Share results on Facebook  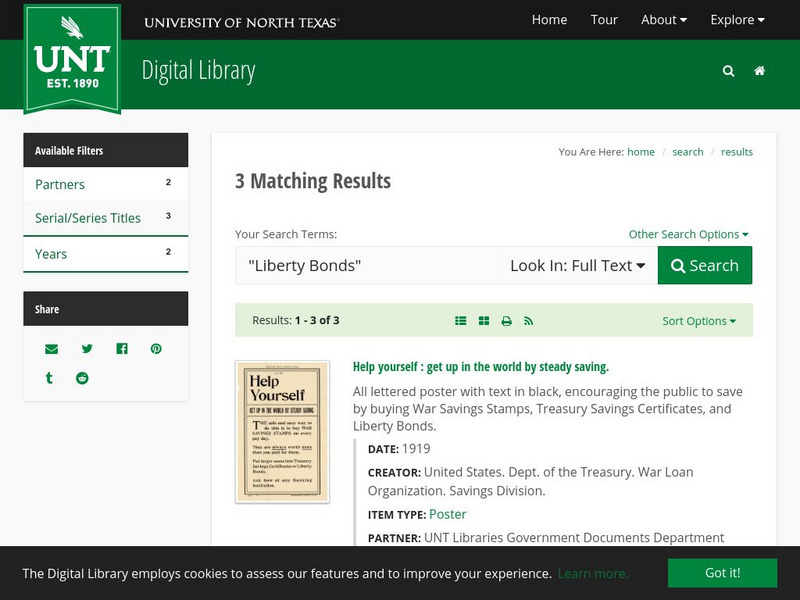[120, 349]
